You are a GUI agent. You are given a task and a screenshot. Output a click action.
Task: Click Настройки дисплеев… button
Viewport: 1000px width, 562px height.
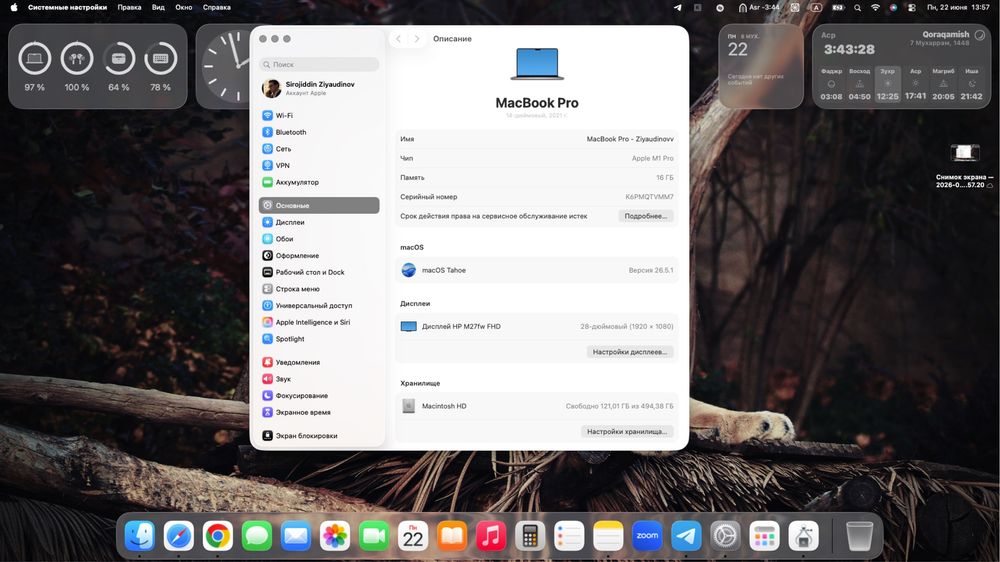[629, 352]
